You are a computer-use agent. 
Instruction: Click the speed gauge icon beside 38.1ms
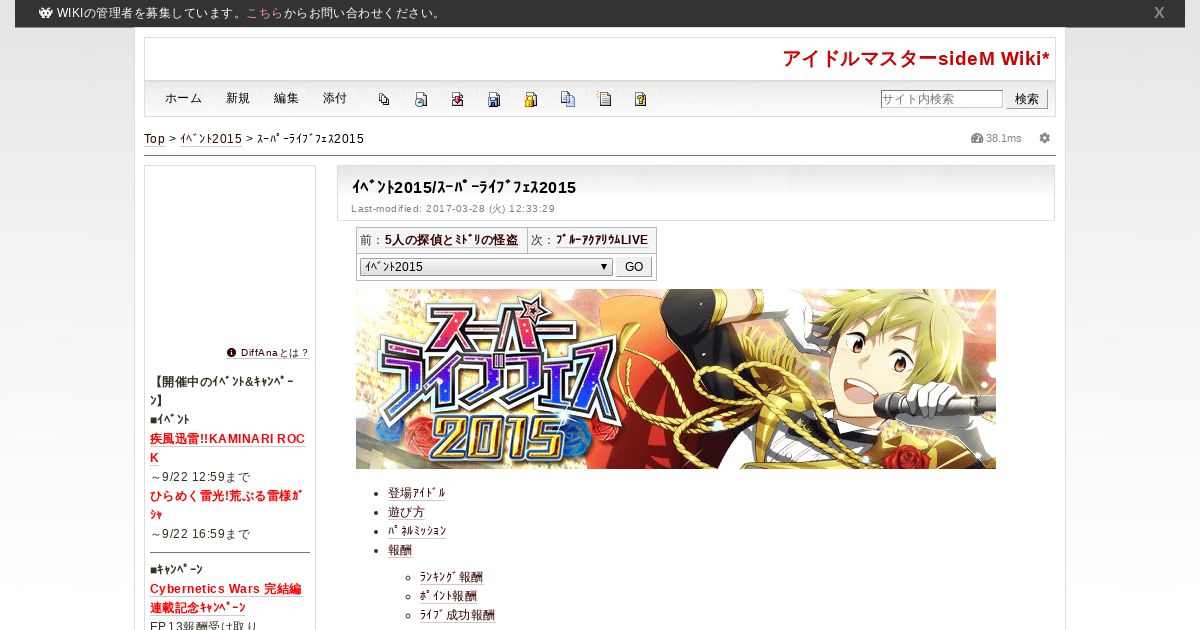tap(977, 138)
